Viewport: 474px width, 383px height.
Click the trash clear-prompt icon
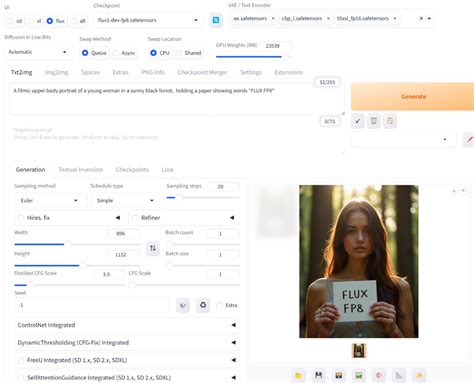374,121
